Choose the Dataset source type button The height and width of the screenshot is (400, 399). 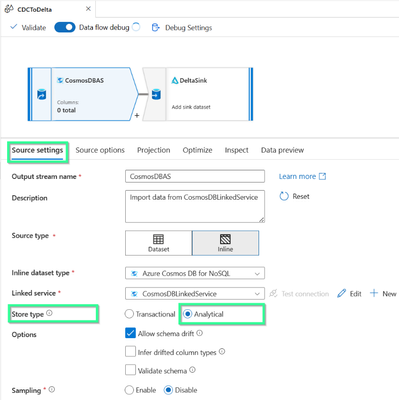(159, 243)
